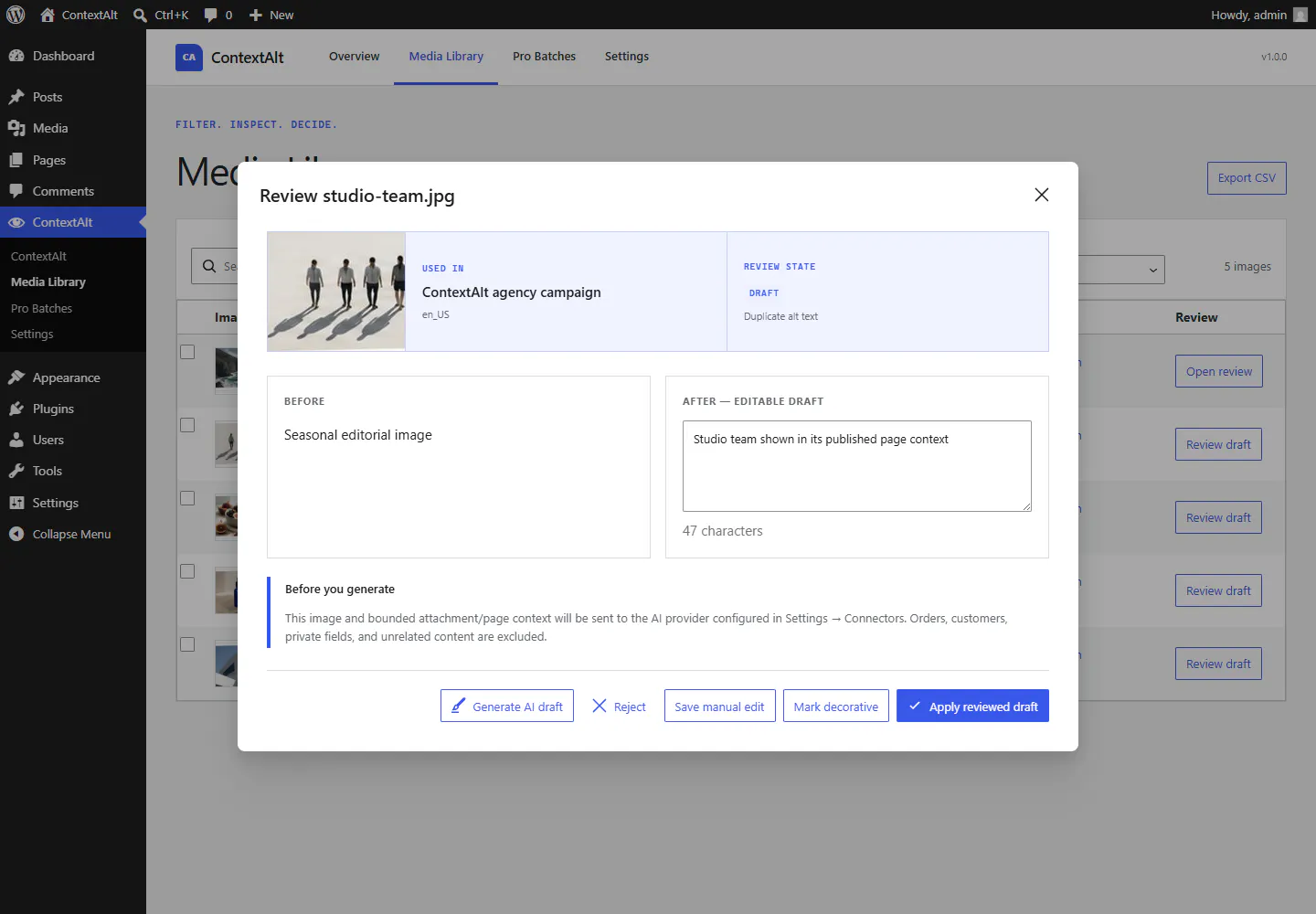Screen dimensions: 1316x914
Task: Open Media in the sidebar
Action: (x=73, y=128)
